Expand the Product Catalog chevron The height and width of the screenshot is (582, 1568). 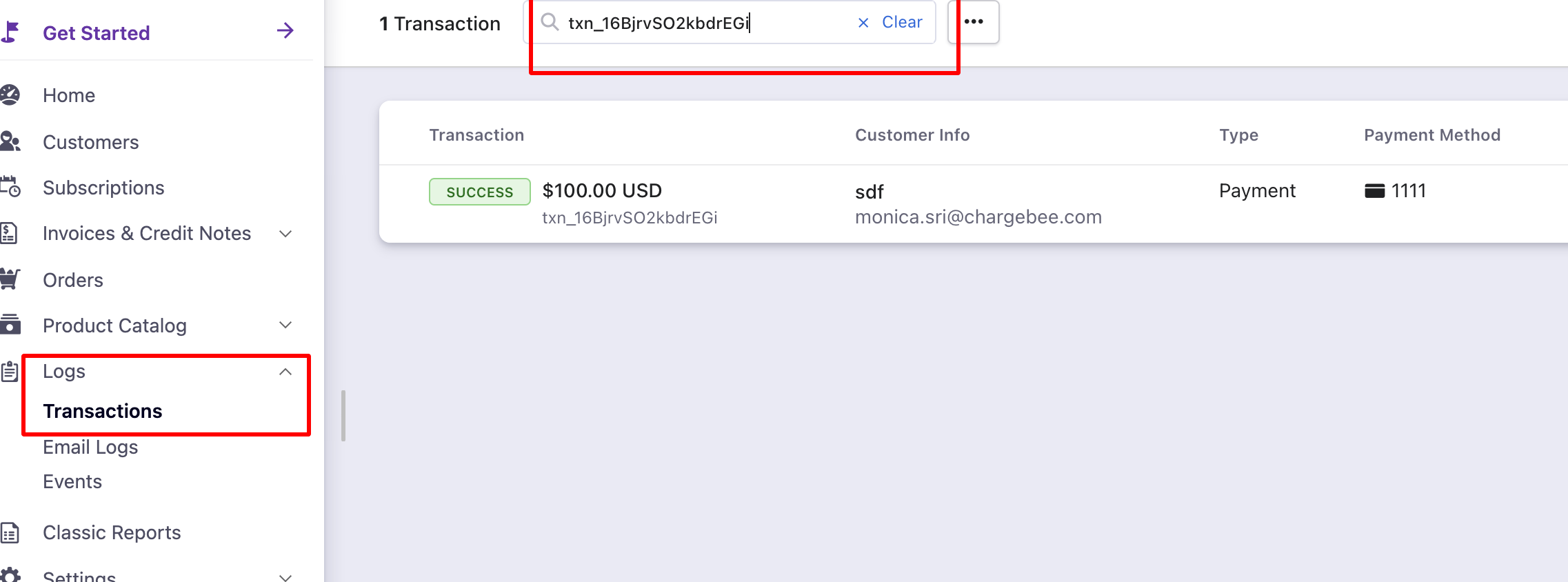click(x=285, y=325)
